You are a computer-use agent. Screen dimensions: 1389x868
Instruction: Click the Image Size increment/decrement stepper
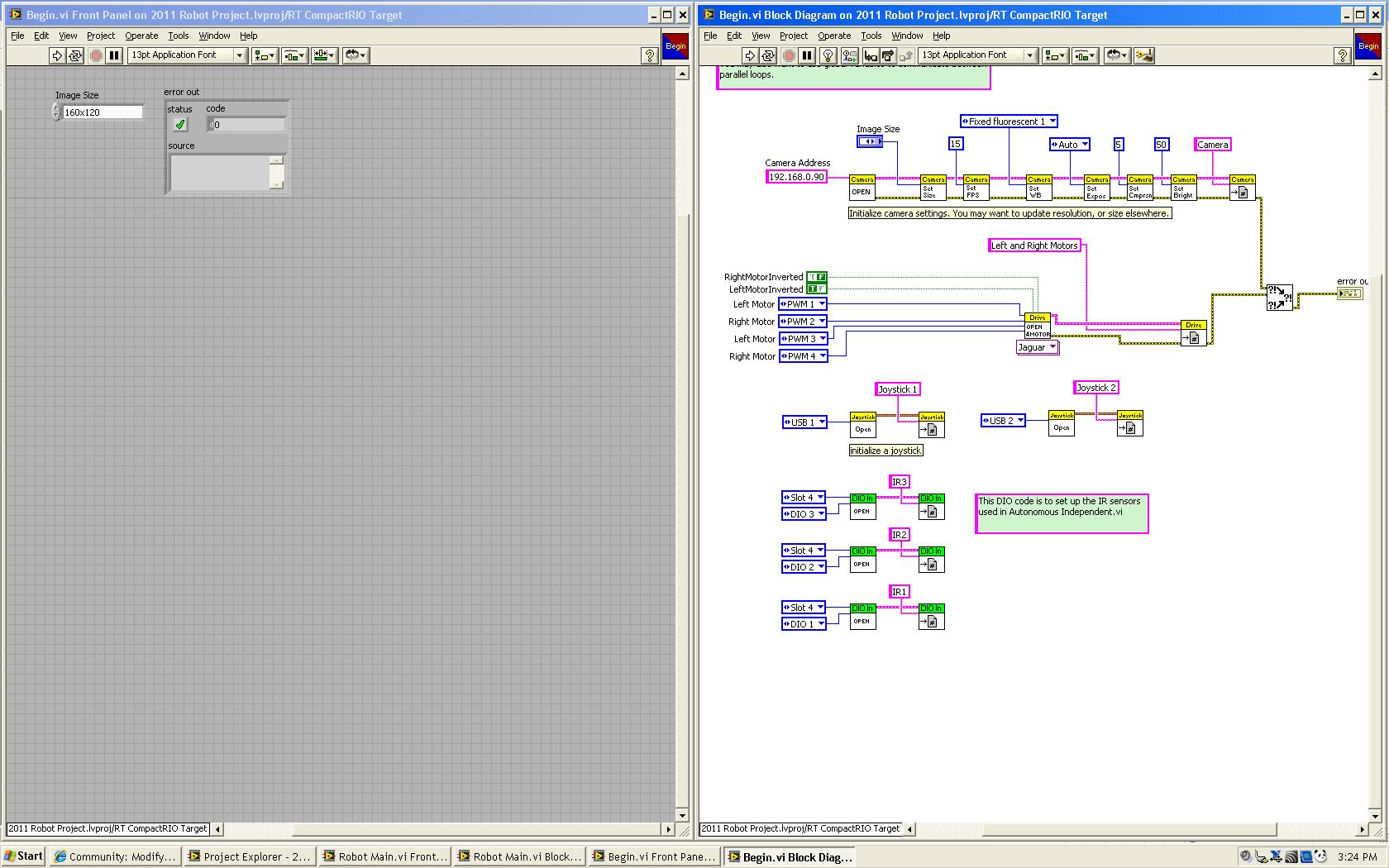pyautogui.click(x=56, y=112)
